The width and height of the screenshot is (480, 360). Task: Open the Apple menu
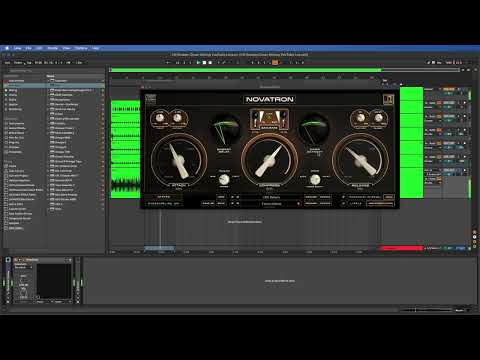click(7, 48)
